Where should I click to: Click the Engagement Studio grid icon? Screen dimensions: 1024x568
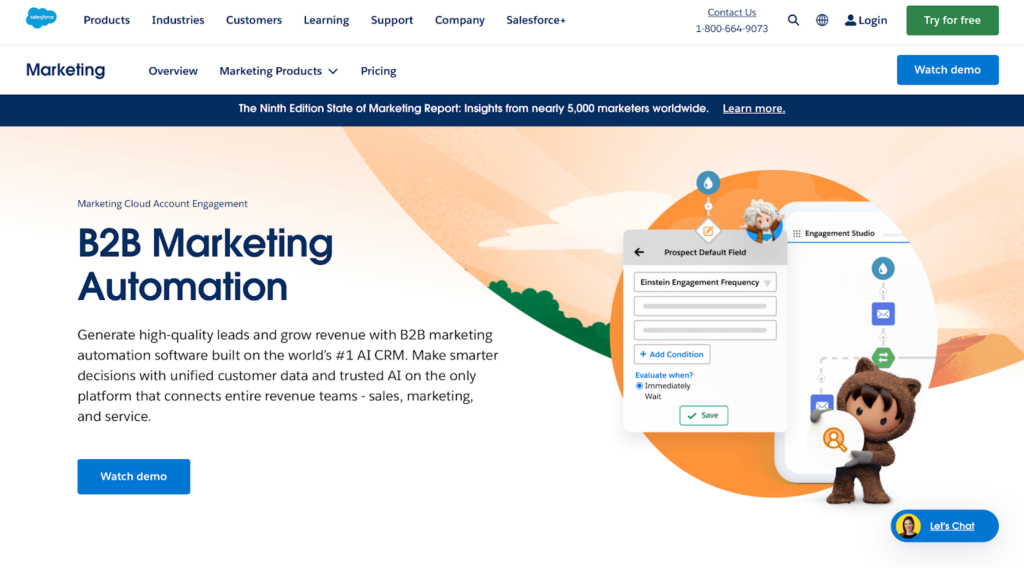pos(797,233)
